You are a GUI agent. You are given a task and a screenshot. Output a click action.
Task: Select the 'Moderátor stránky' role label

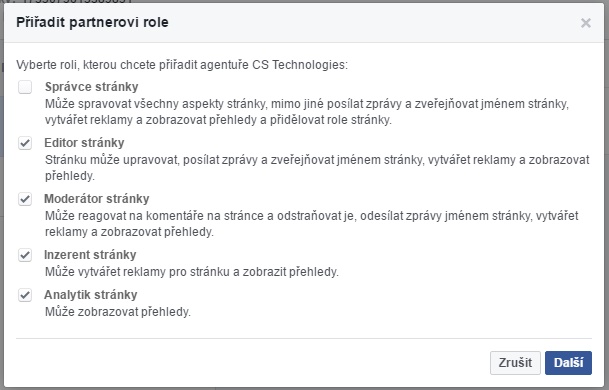[97, 198]
